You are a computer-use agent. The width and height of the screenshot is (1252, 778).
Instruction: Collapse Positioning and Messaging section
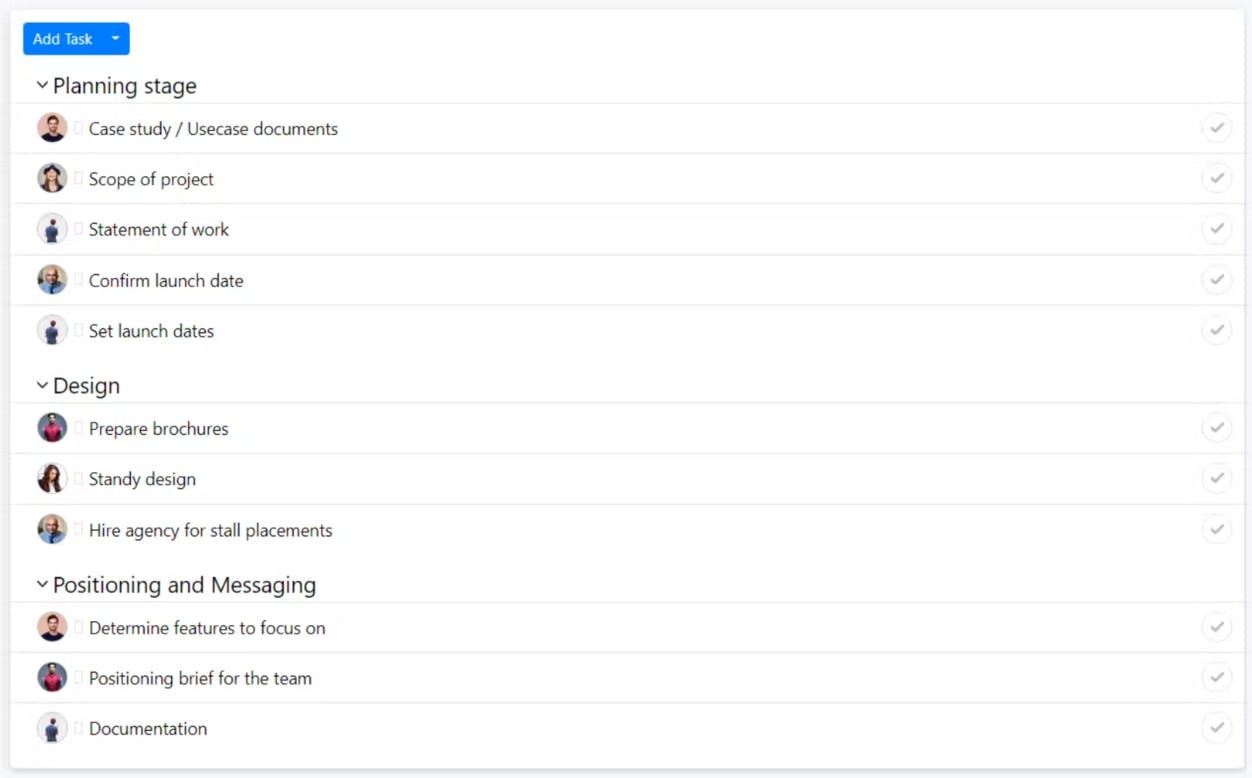(x=42, y=585)
